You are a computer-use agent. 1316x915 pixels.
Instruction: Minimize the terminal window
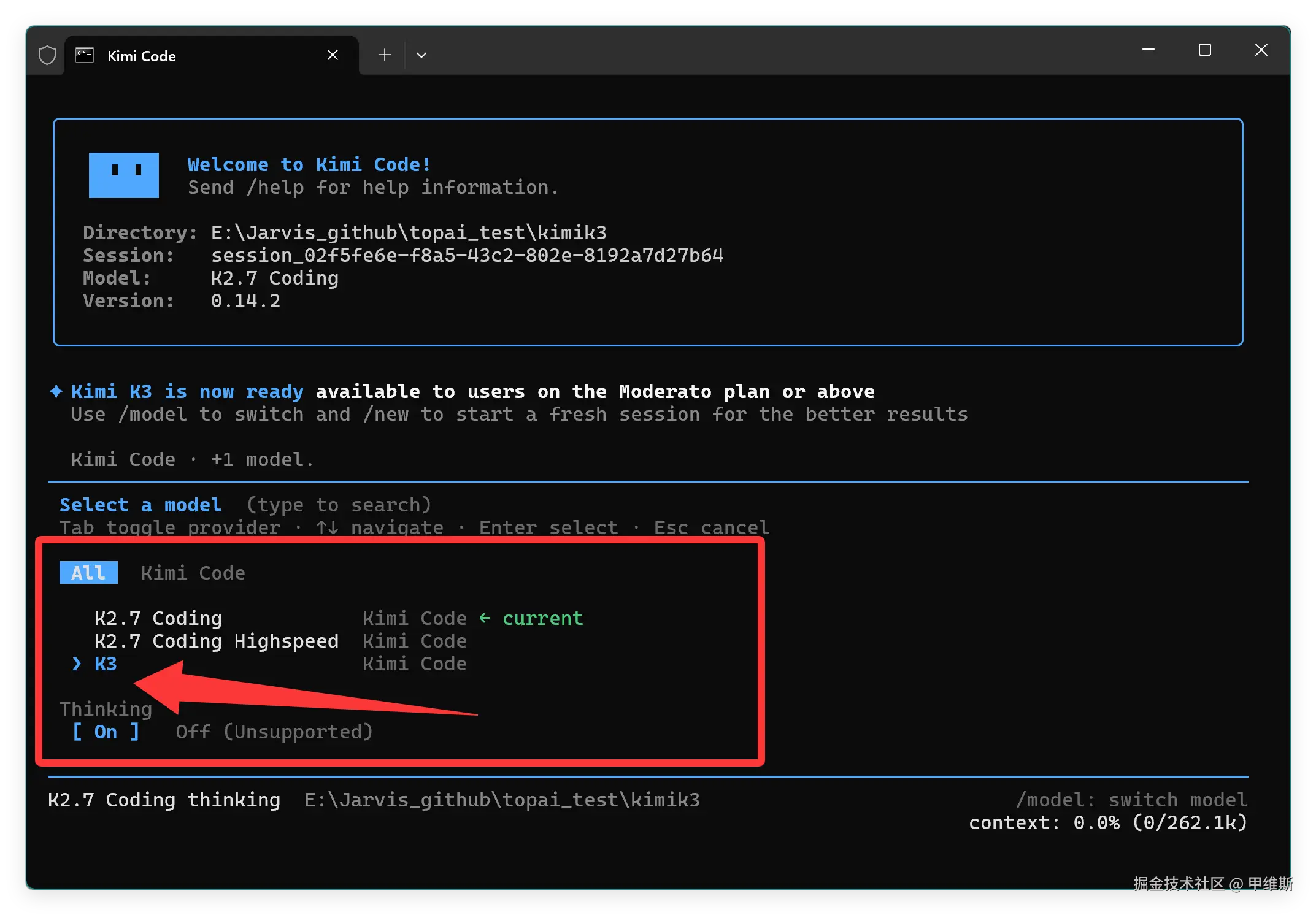click(x=1149, y=50)
